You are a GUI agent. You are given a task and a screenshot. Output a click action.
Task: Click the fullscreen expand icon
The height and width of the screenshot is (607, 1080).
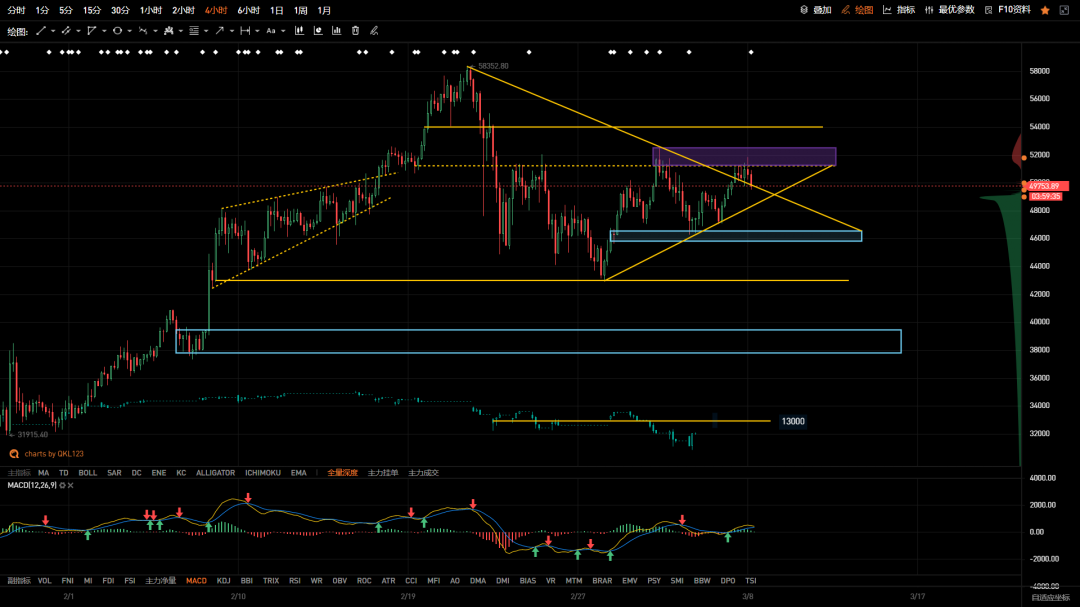[x=1066, y=10]
